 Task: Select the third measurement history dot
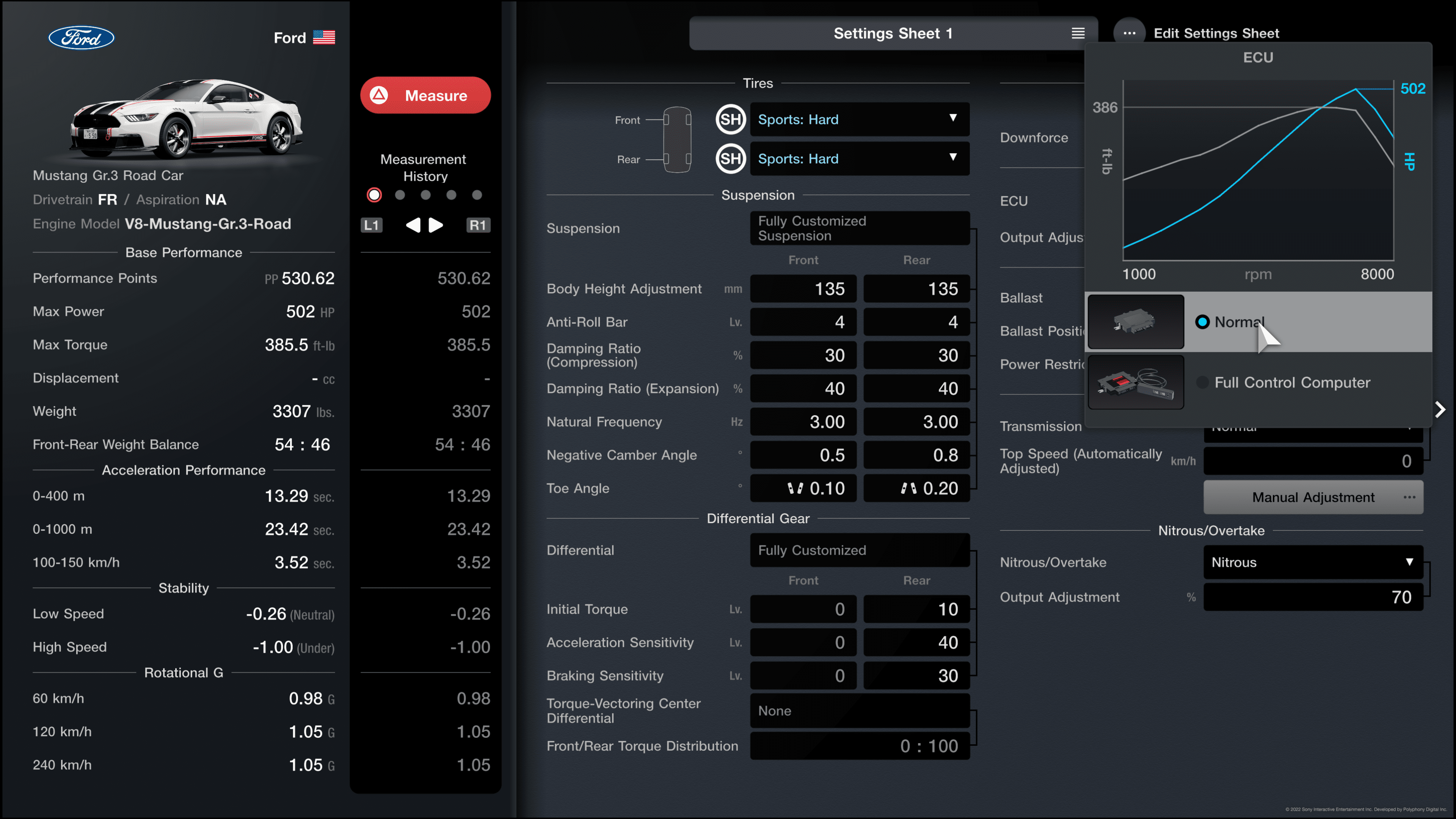[x=425, y=195]
